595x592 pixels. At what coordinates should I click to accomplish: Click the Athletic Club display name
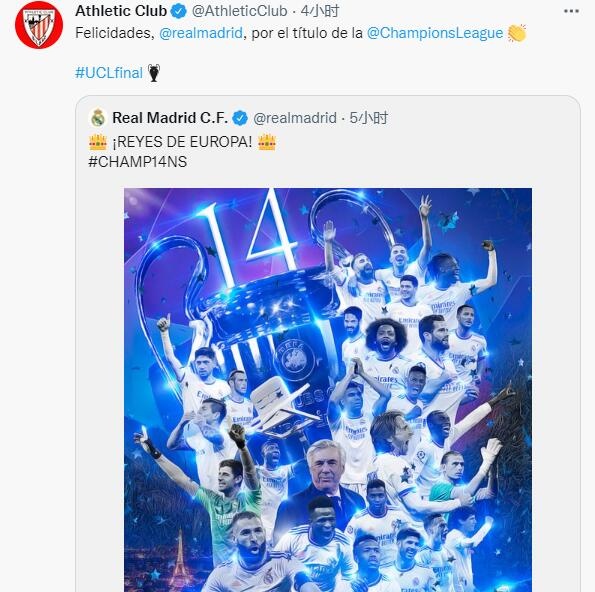click(x=121, y=11)
